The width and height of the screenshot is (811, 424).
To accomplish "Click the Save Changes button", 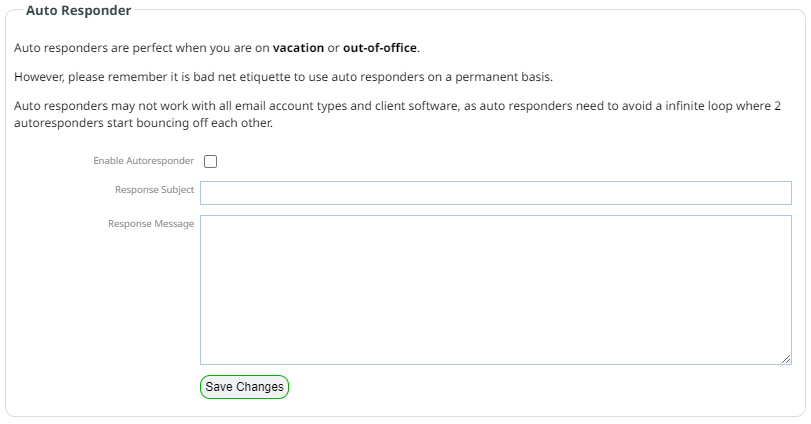I will tap(244, 387).
